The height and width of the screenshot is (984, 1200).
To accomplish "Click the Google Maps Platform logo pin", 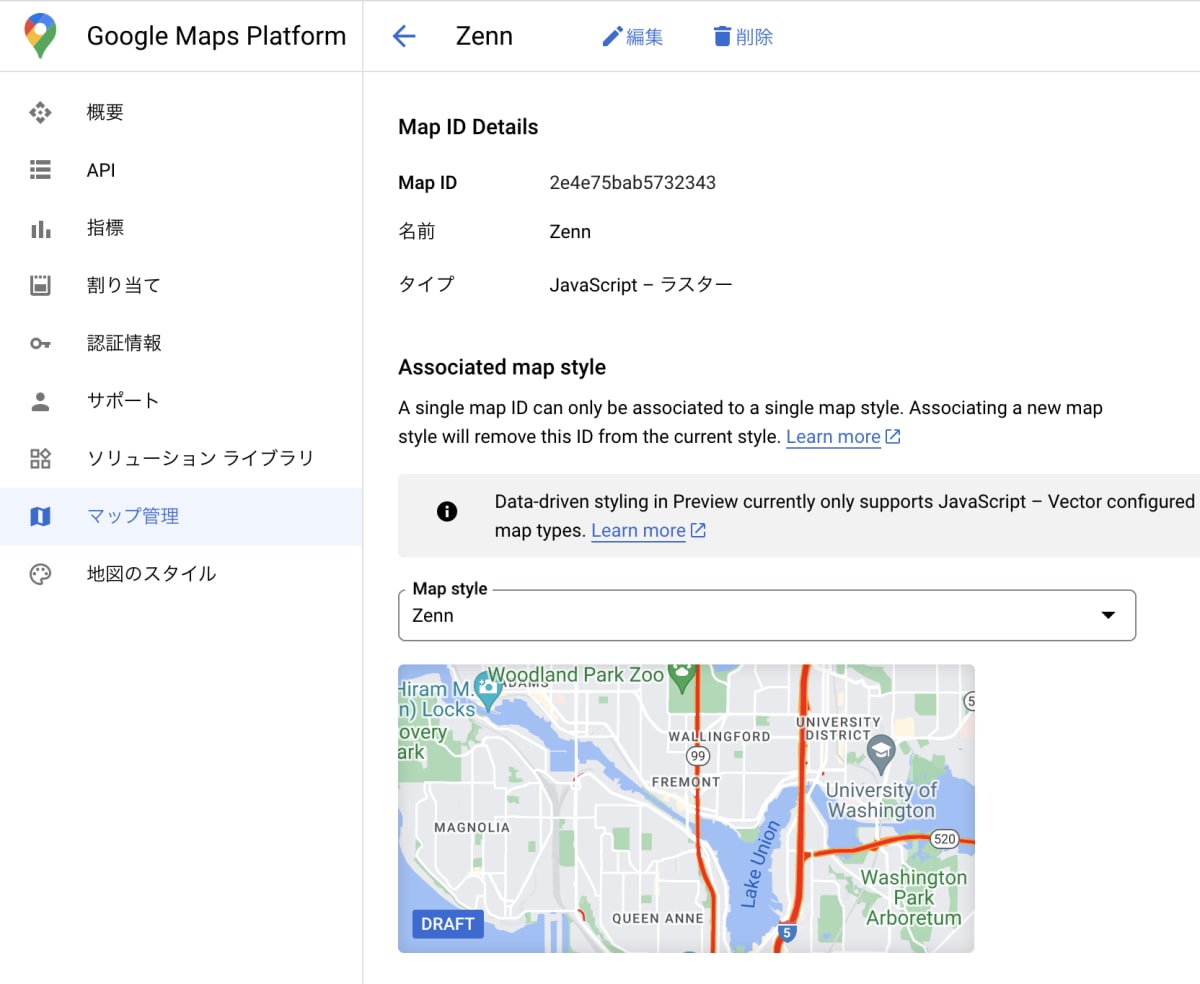I will pyautogui.click(x=40, y=36).
